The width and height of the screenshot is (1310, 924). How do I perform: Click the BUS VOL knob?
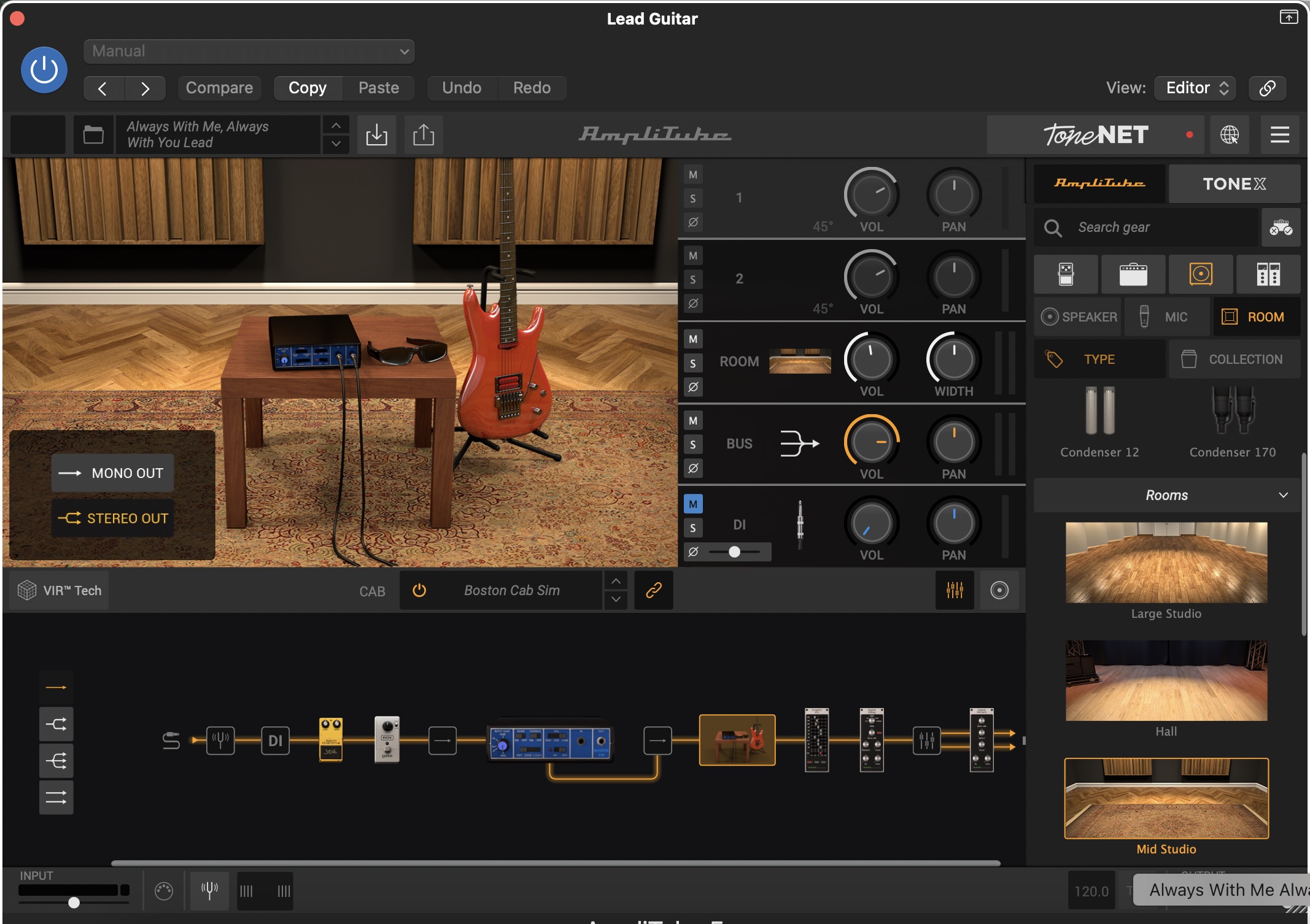tap(871, 442)
